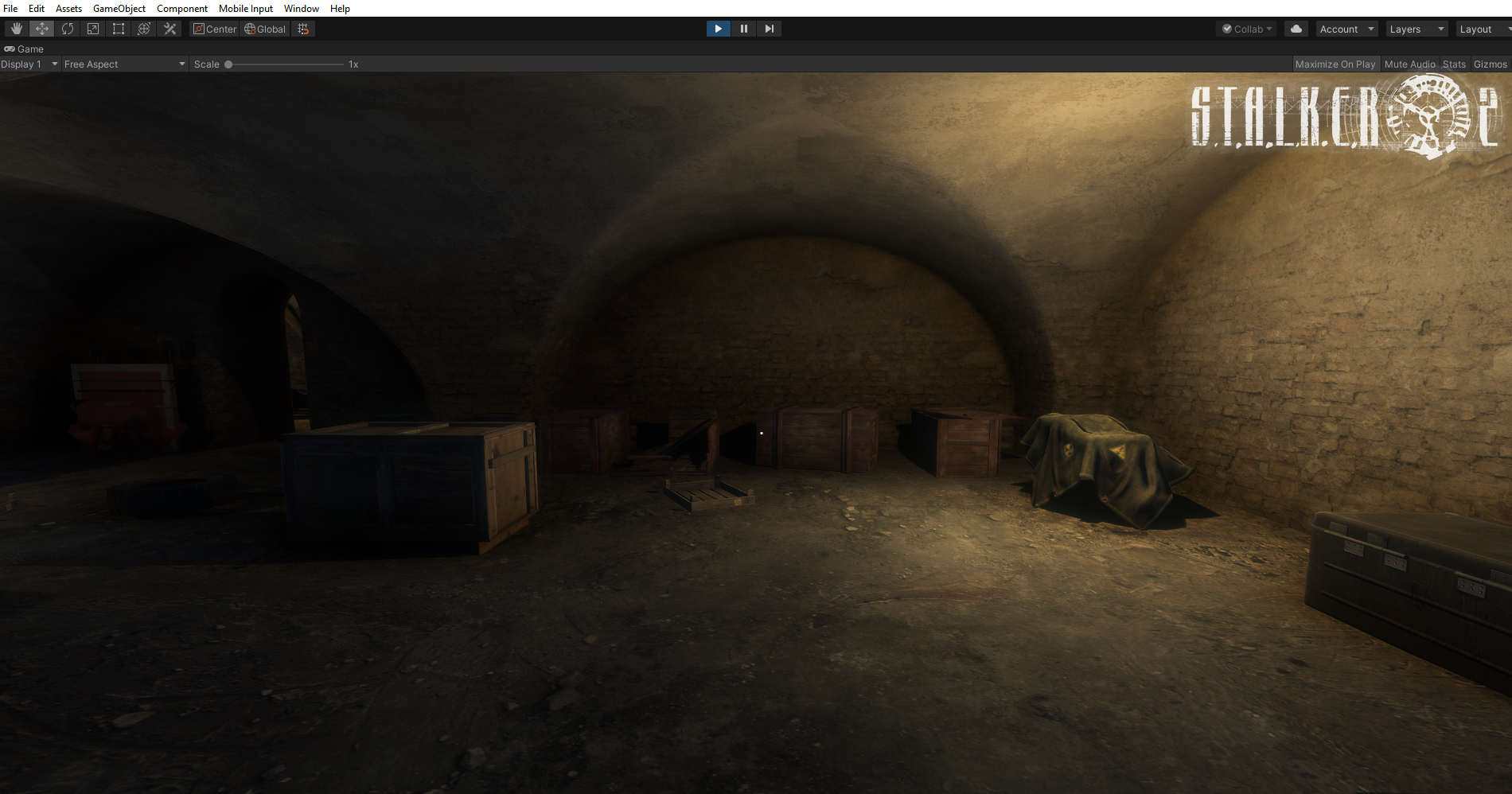
Task: Toggle Maximize On Play
Action: pos(1335,64)
